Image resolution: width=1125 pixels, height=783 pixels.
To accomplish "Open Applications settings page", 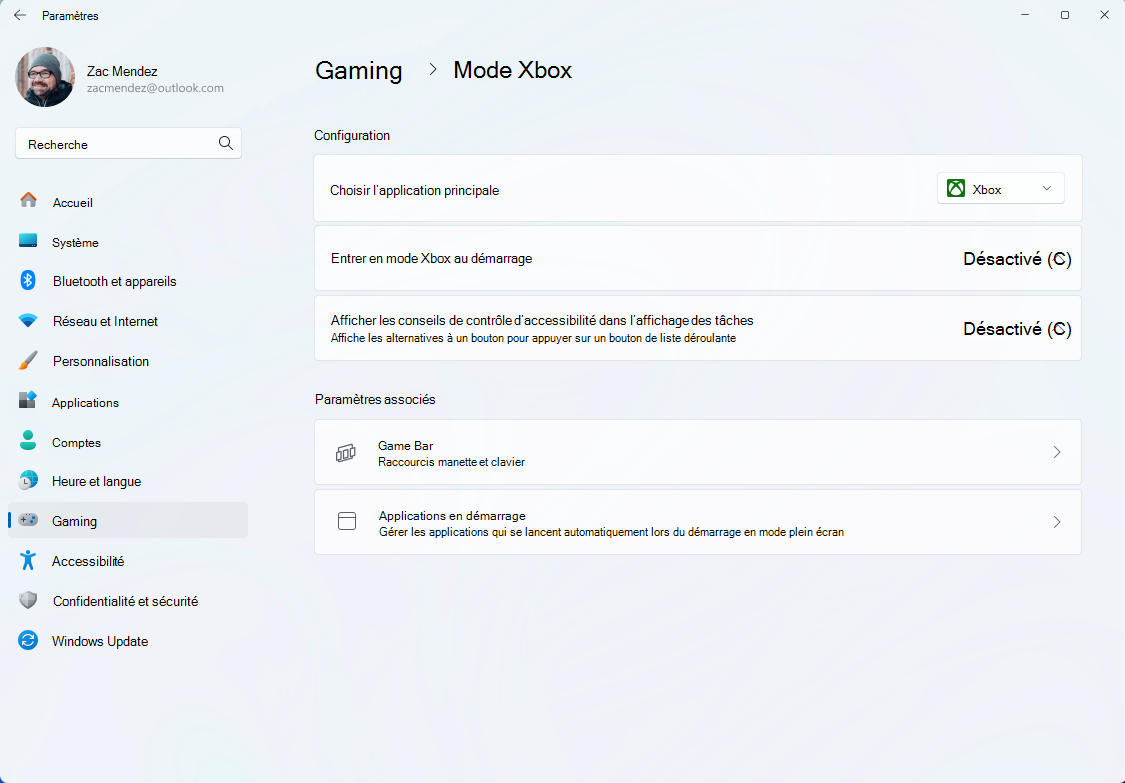I will (x=128, y=403).
